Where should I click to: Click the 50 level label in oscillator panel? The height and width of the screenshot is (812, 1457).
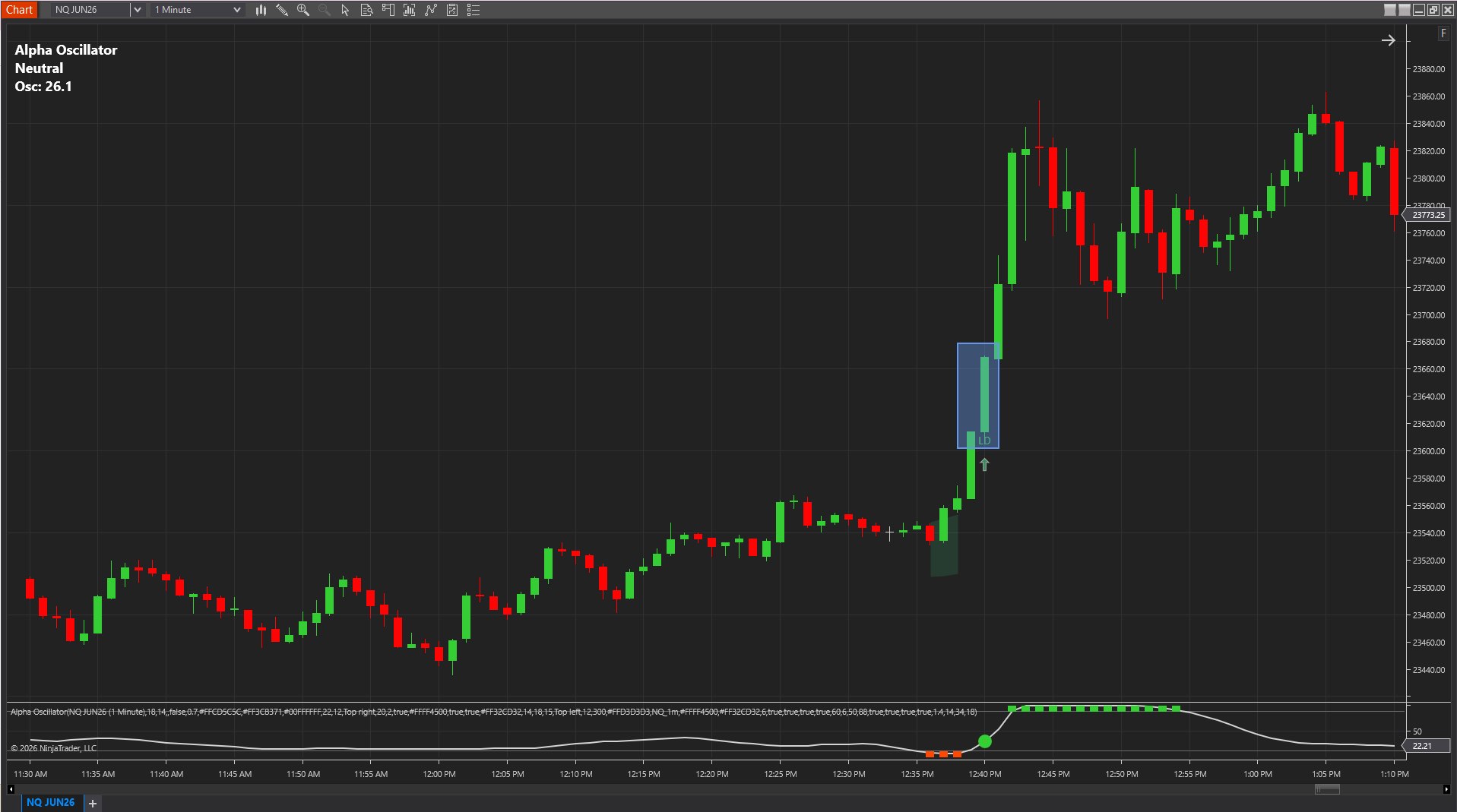click(1417, 731)
